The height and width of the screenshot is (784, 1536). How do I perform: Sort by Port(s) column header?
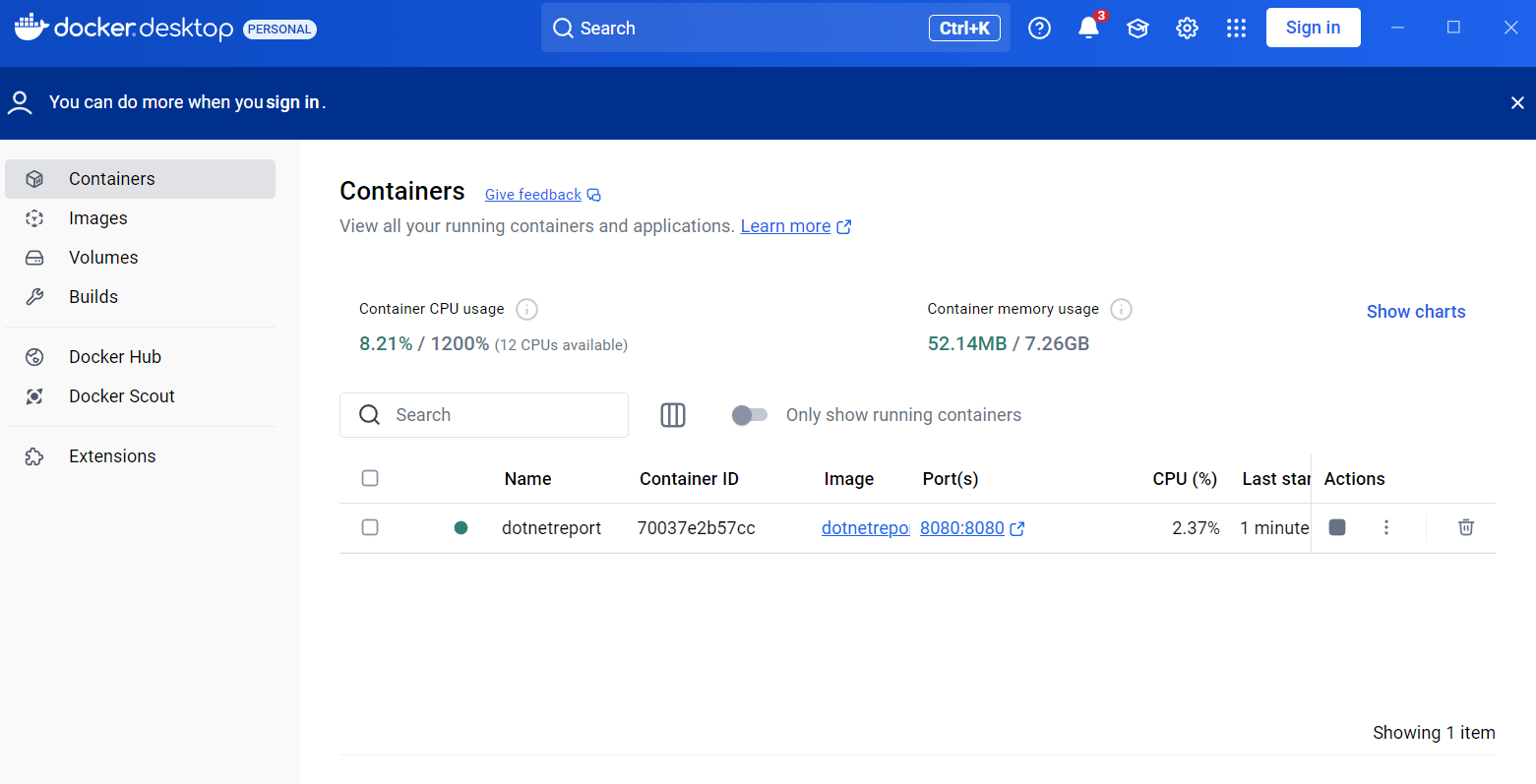[951, 479]
